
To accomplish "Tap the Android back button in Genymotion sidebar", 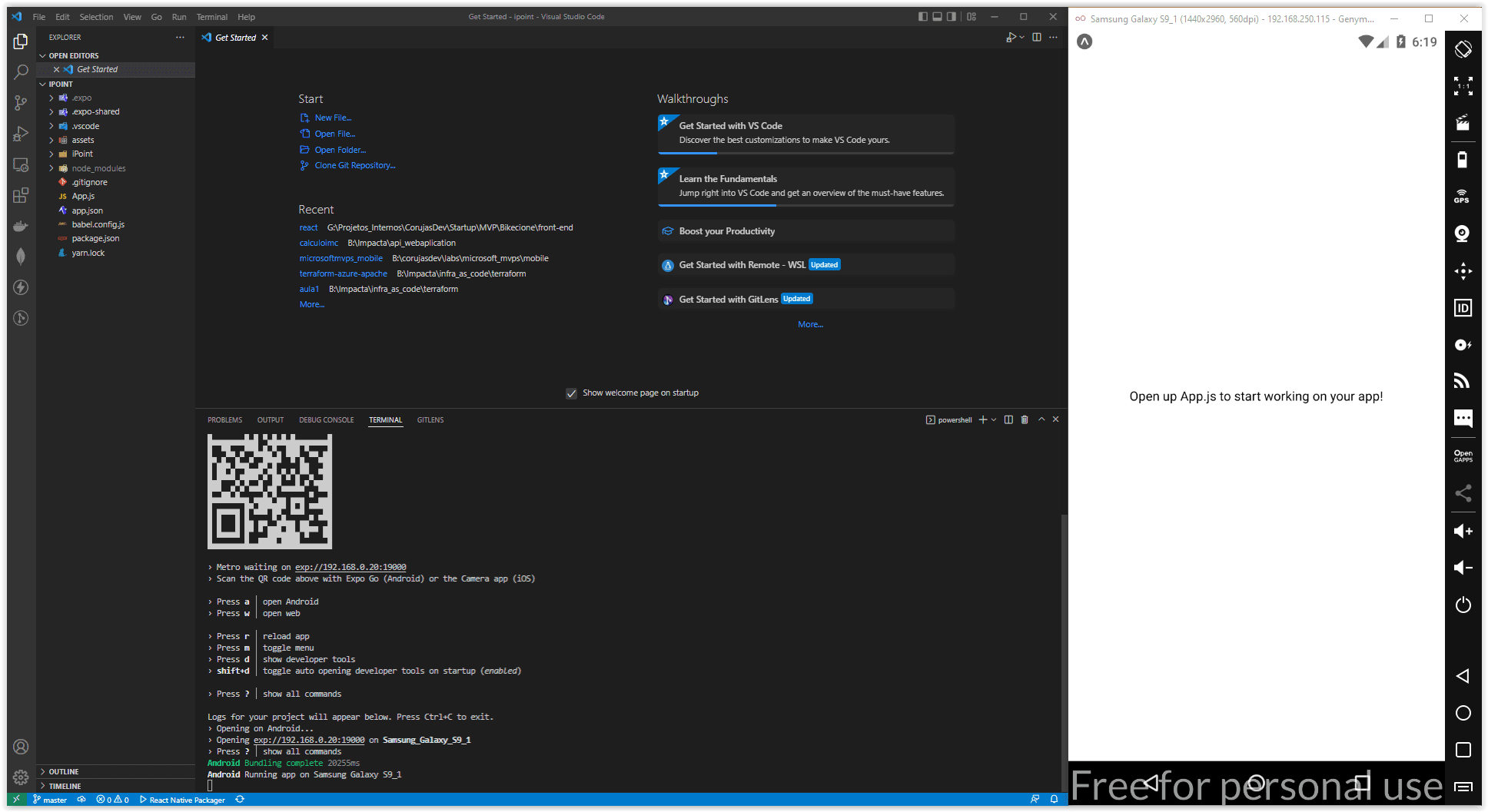I will click(1463, 676).
